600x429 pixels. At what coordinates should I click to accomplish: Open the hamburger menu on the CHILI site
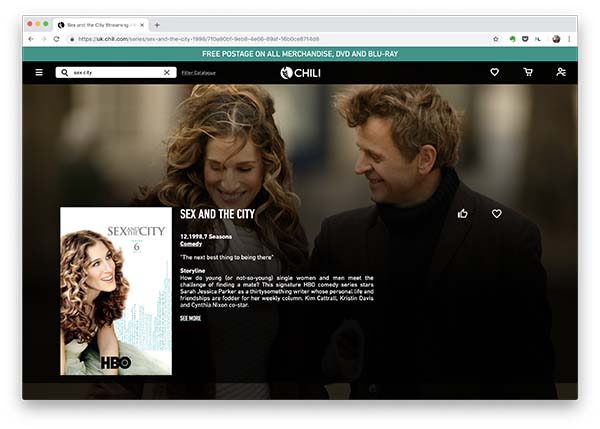(39, 72)
